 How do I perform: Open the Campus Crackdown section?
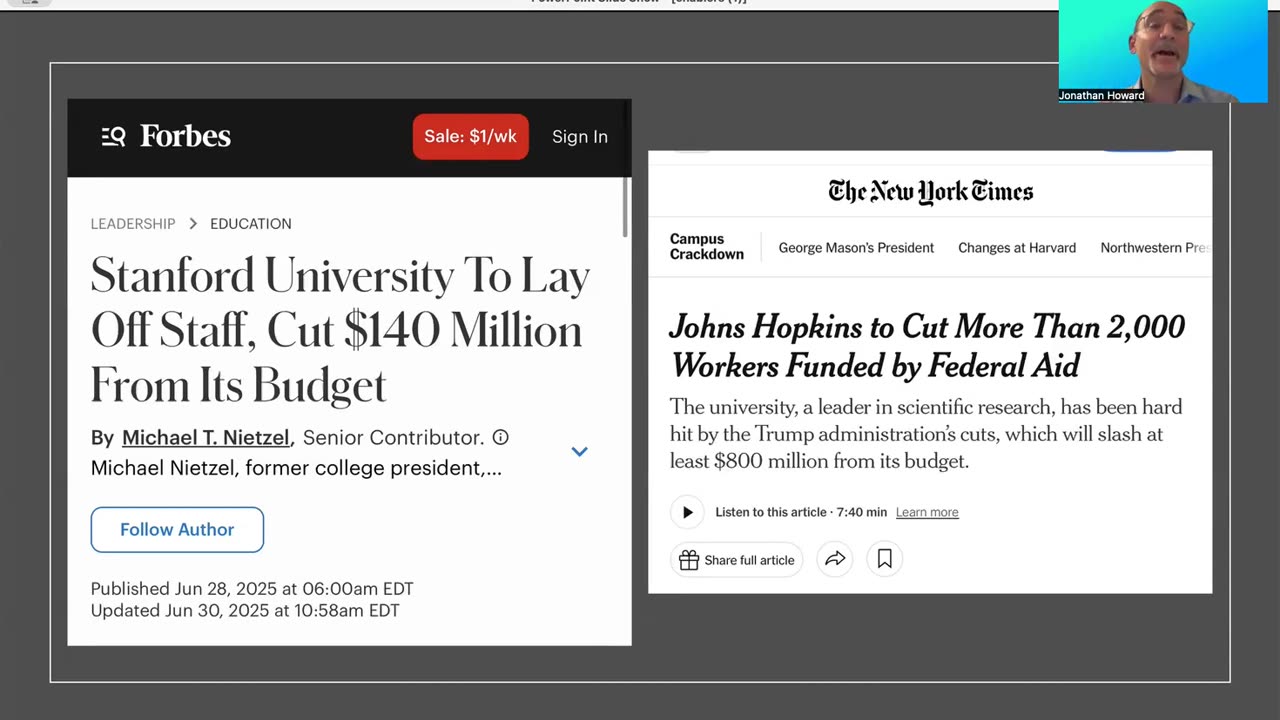pyautogui.click(x=707, y=247)
